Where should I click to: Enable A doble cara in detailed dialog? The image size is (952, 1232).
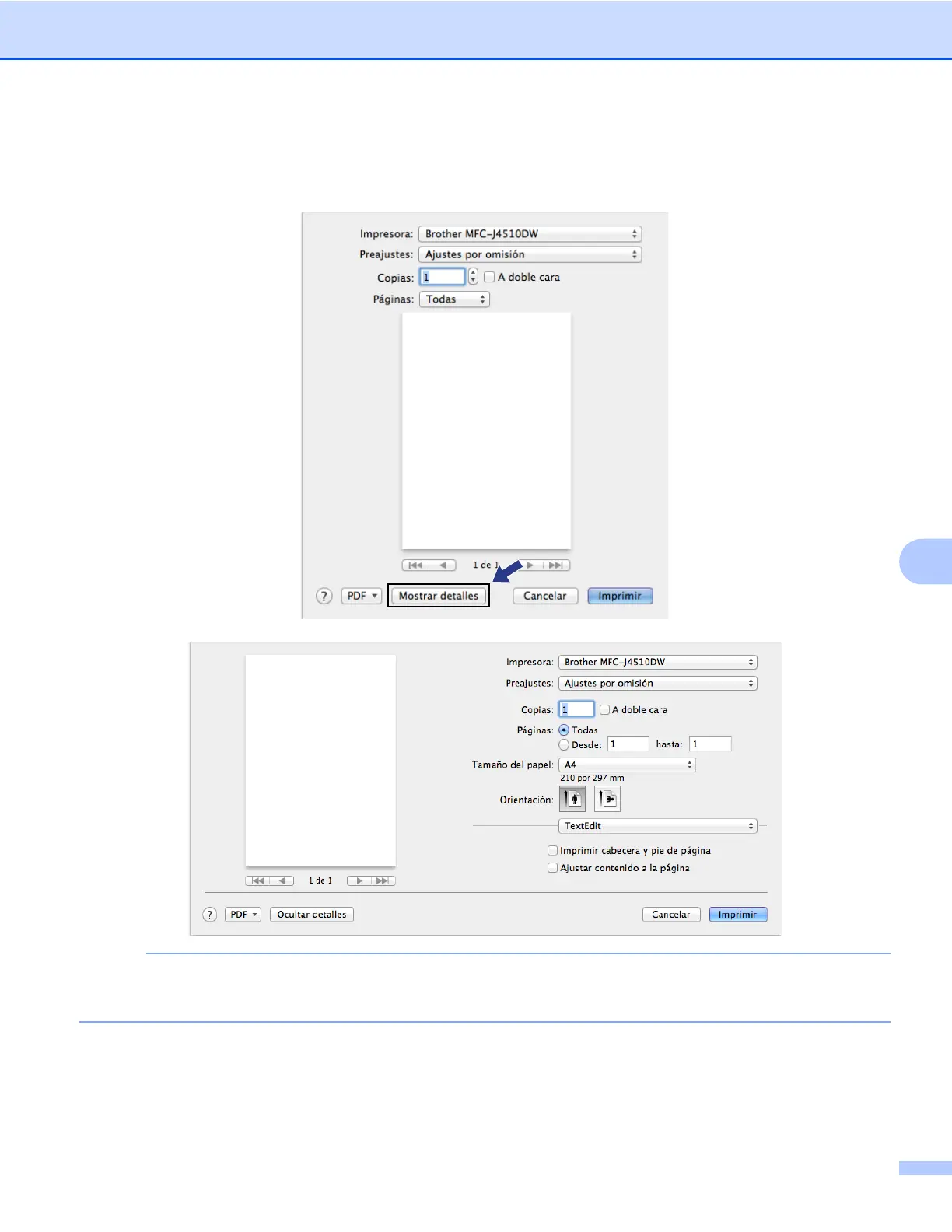[604, 709]
